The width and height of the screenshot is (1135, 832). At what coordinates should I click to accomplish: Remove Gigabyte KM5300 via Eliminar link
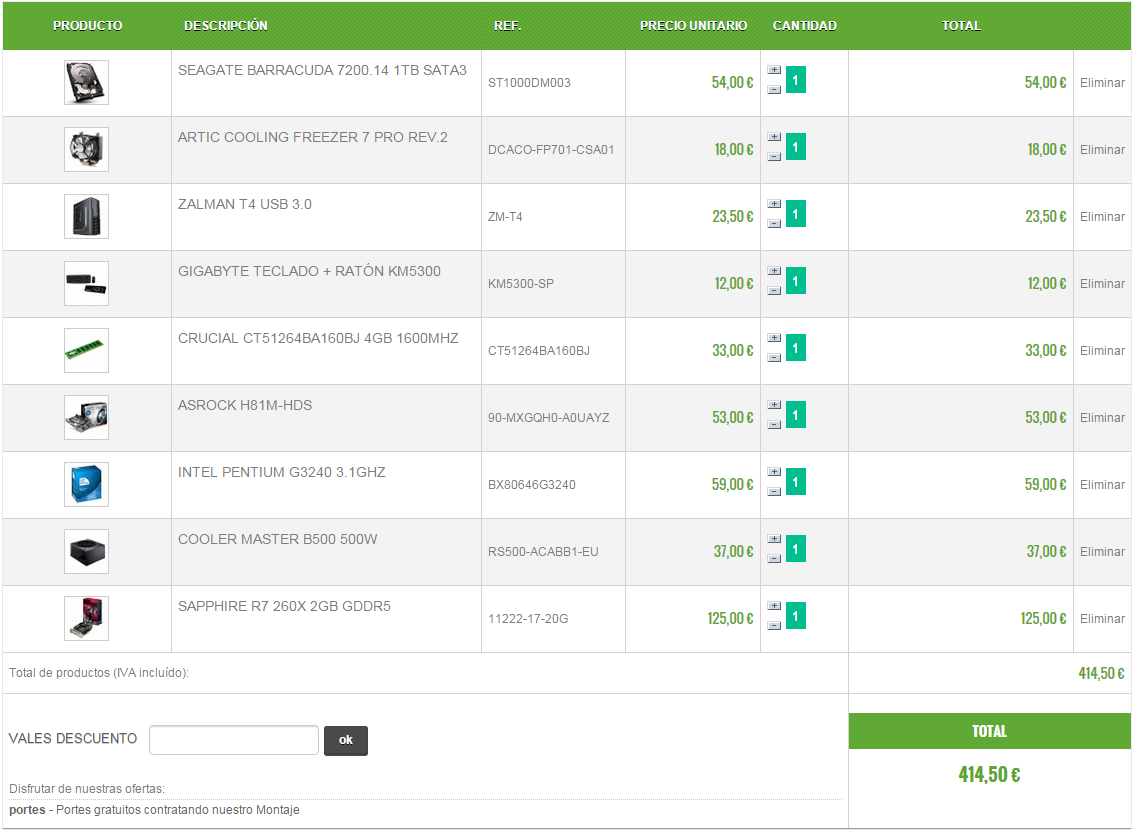pos(1102,283)
